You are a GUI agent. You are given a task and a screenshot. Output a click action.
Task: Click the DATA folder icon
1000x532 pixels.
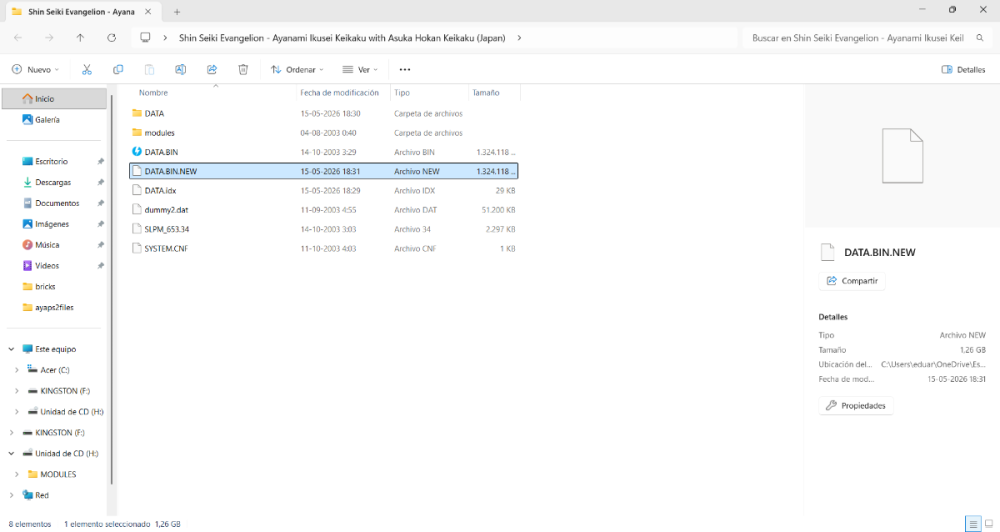click(136, 113)
